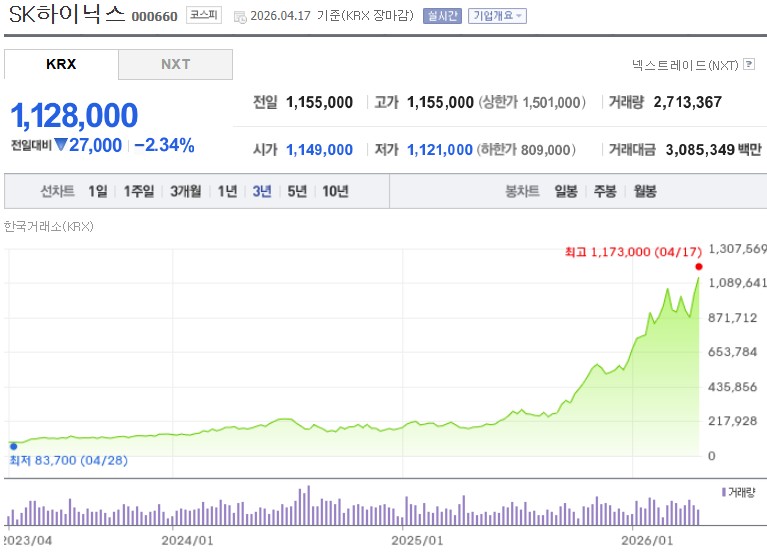The height and width of the screenshot is (558, 767).
Task: Select the 3년 line chart period
Action: pos(262,191)
